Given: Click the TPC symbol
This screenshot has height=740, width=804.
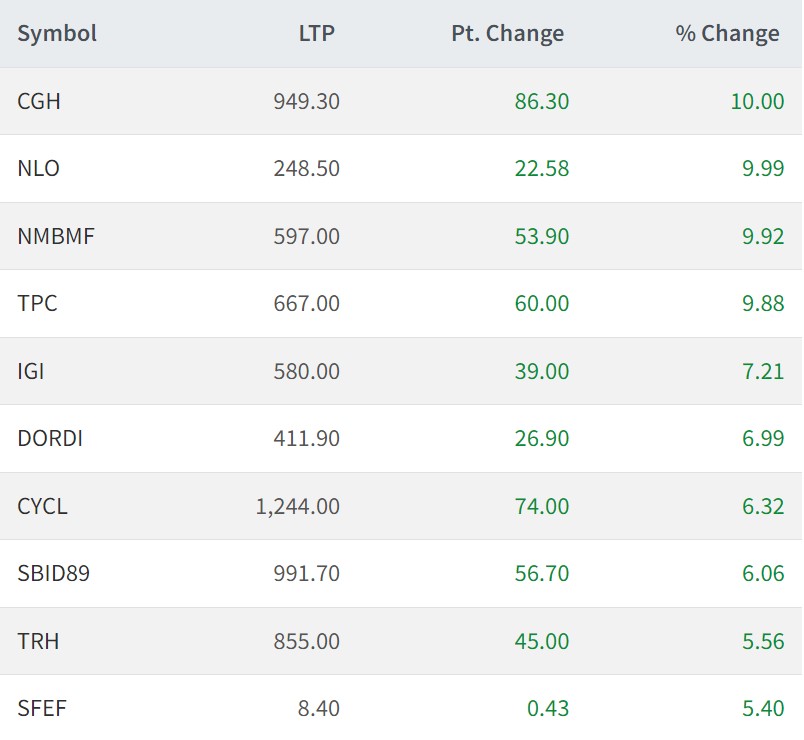Looking at the screenshot, I should click(x=37, y=303).
